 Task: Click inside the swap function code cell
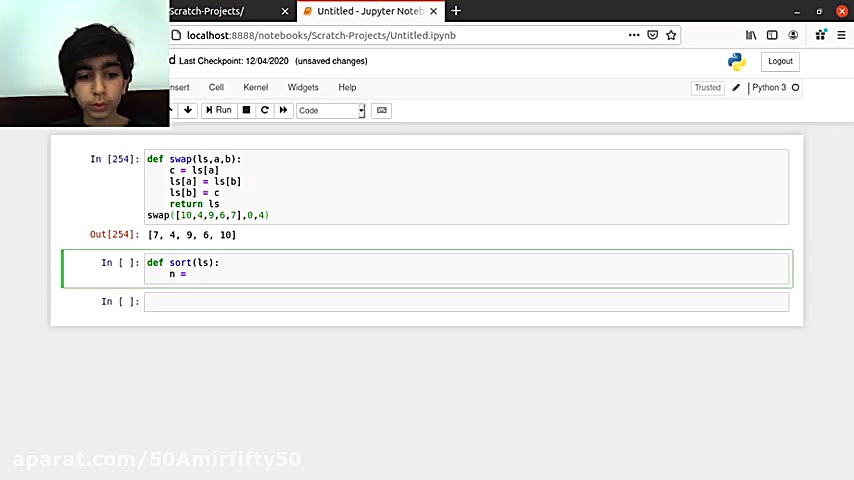coord(466,187)
